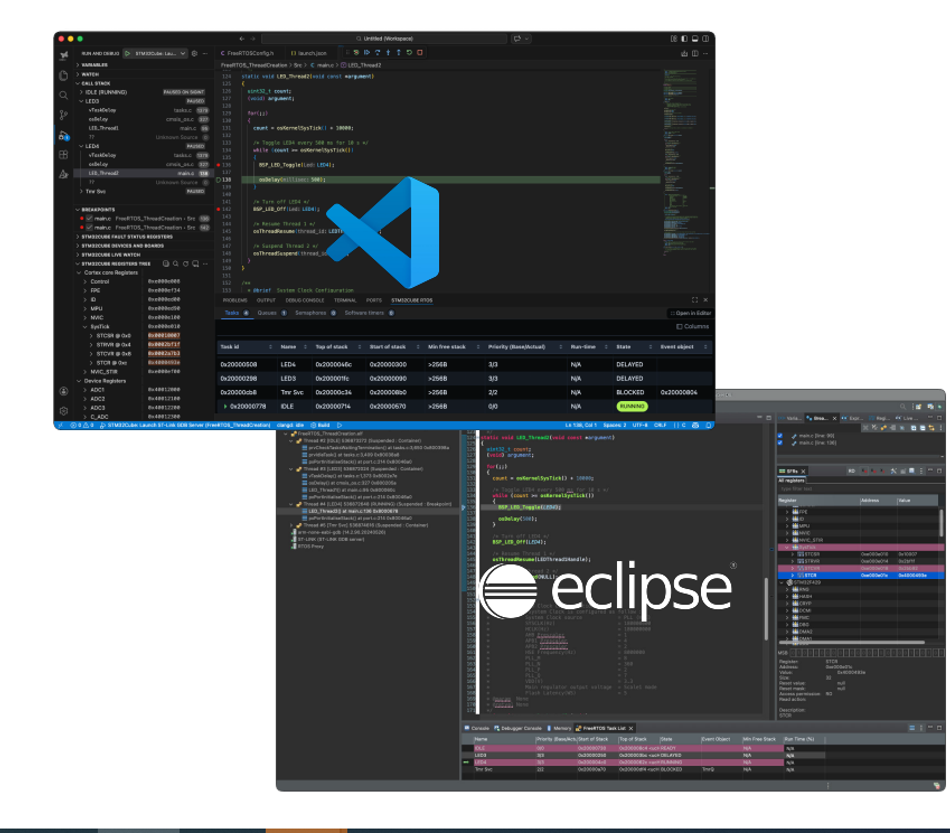
Task: Open Memory tab in Eclipse bottom panel
Action: 559,728
